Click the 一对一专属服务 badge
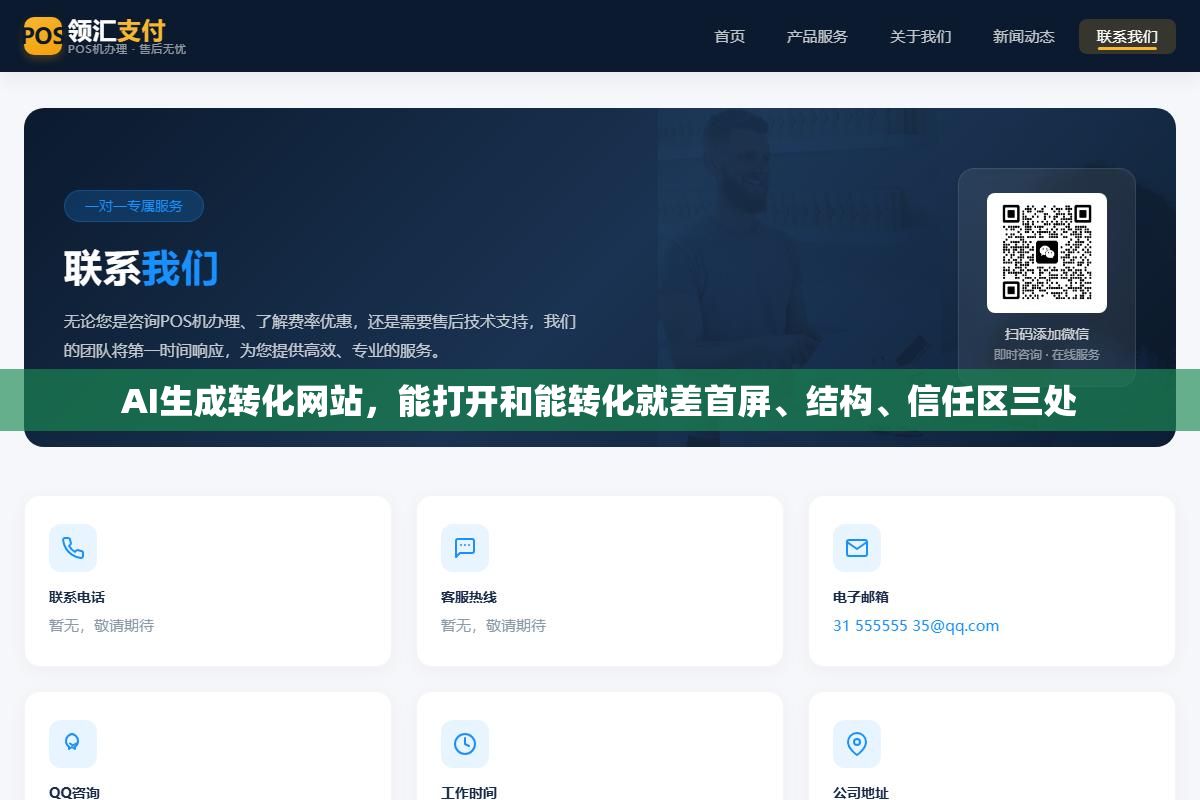The width and height of the screenshot is (1200, 800). [x=134, y=206]
